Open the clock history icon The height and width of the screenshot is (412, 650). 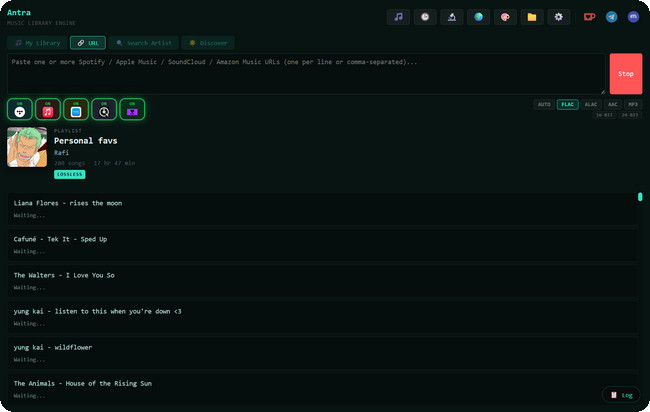[x=425, y=17]
